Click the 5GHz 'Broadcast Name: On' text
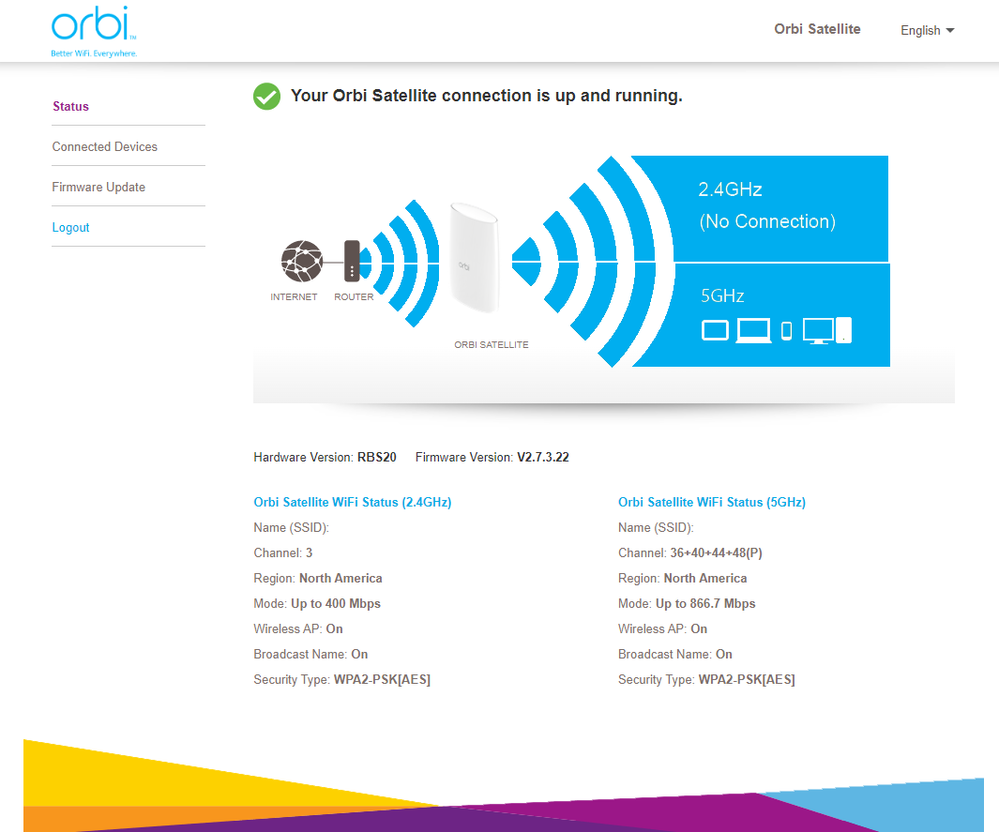This screenshot has width=999, height=832. (675, 654)
